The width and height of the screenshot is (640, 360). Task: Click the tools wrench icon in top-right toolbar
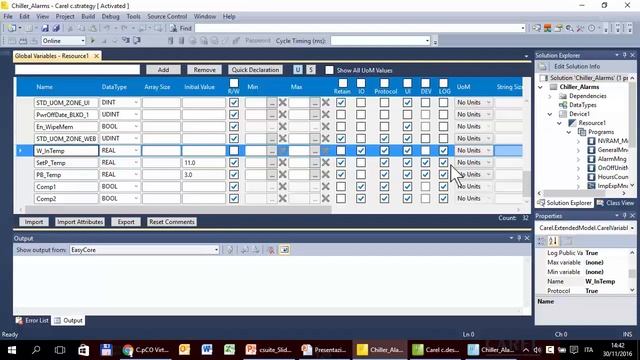[x=580, y=28]
